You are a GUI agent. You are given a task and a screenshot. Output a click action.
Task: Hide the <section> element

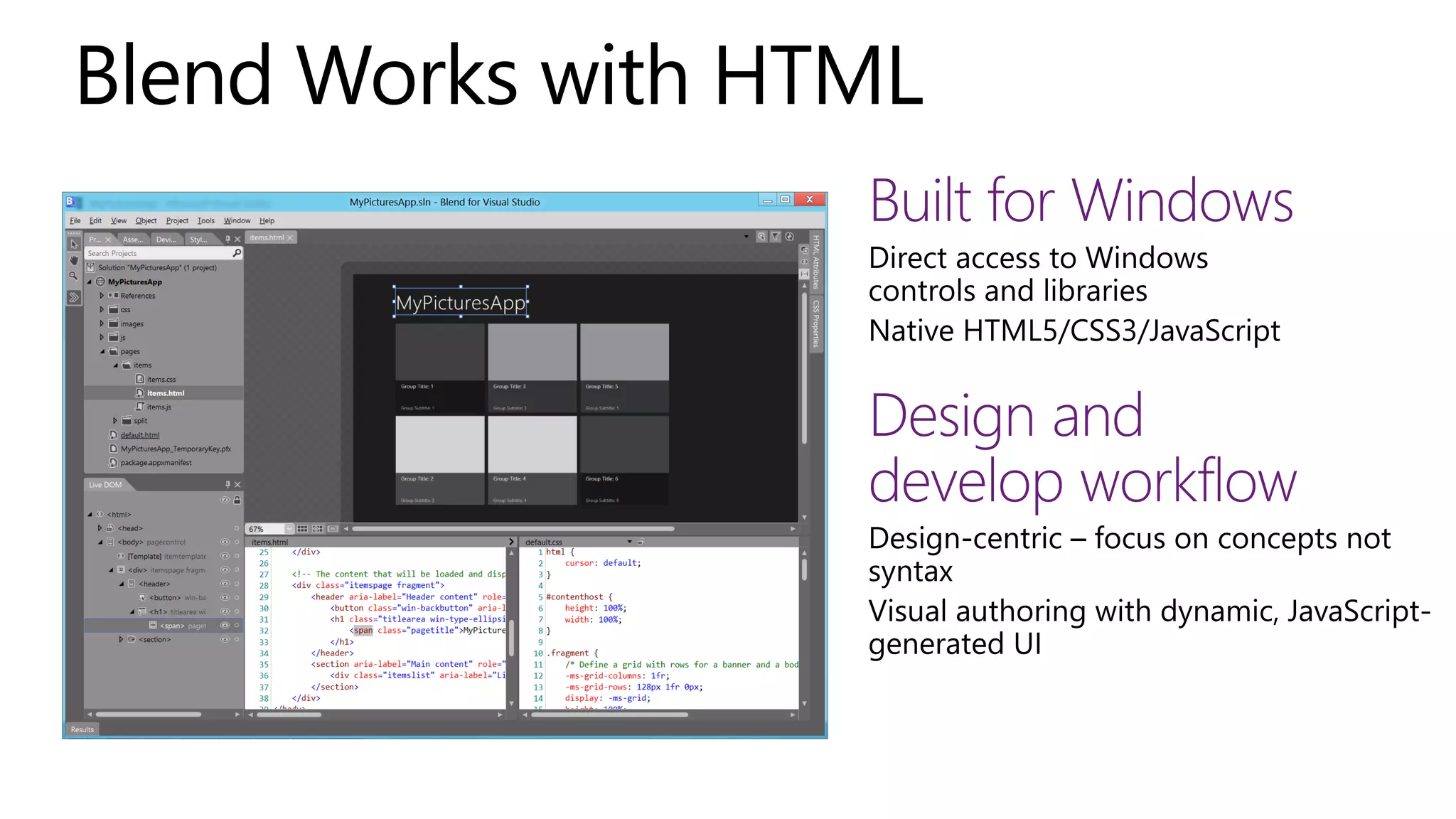(x=225, y=639)
